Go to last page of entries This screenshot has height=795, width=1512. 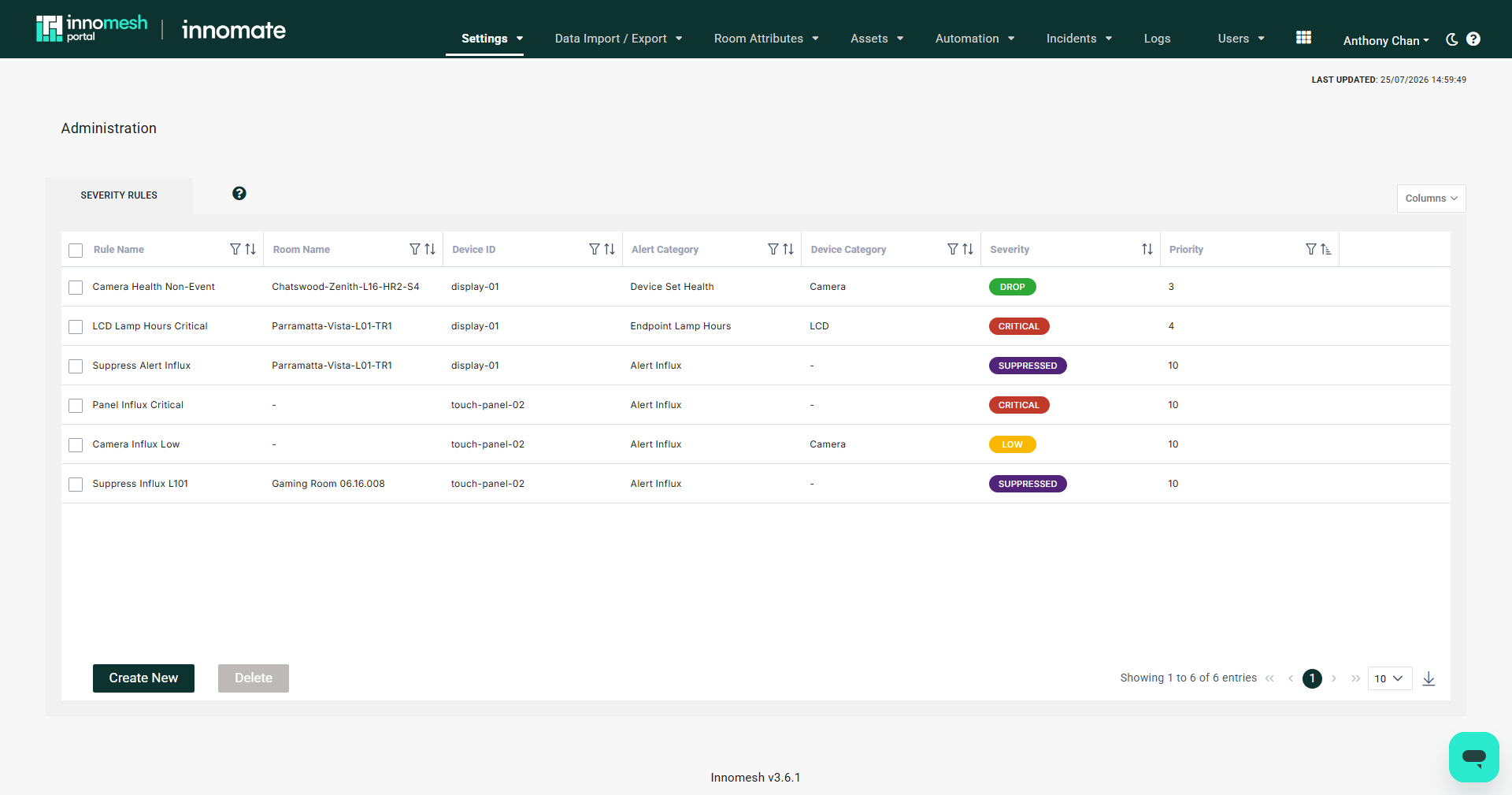tap(1355, 678)
